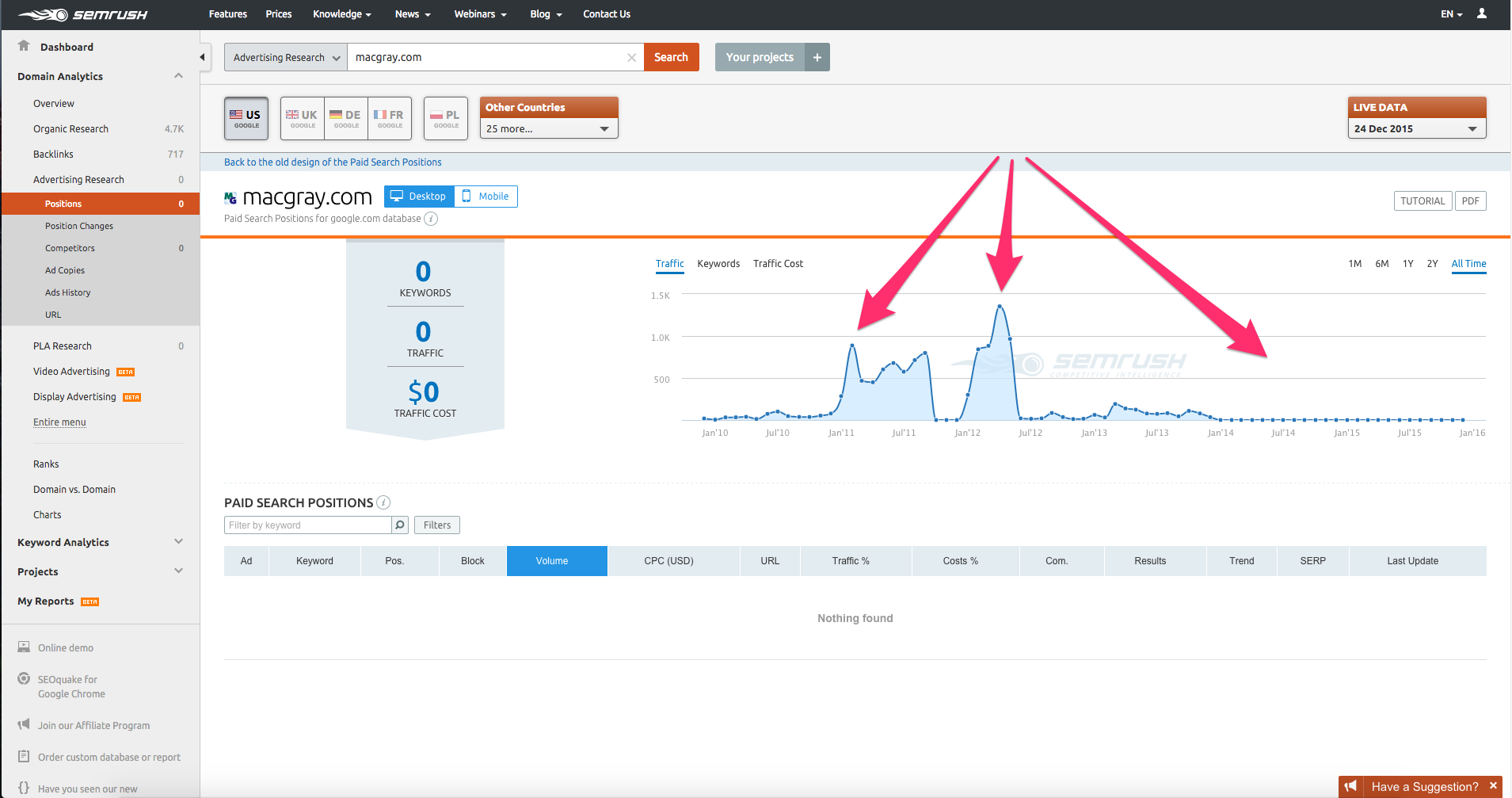Open the Knowledge menu
This screenshot has width=1512, height=798.
coord(341,14)
